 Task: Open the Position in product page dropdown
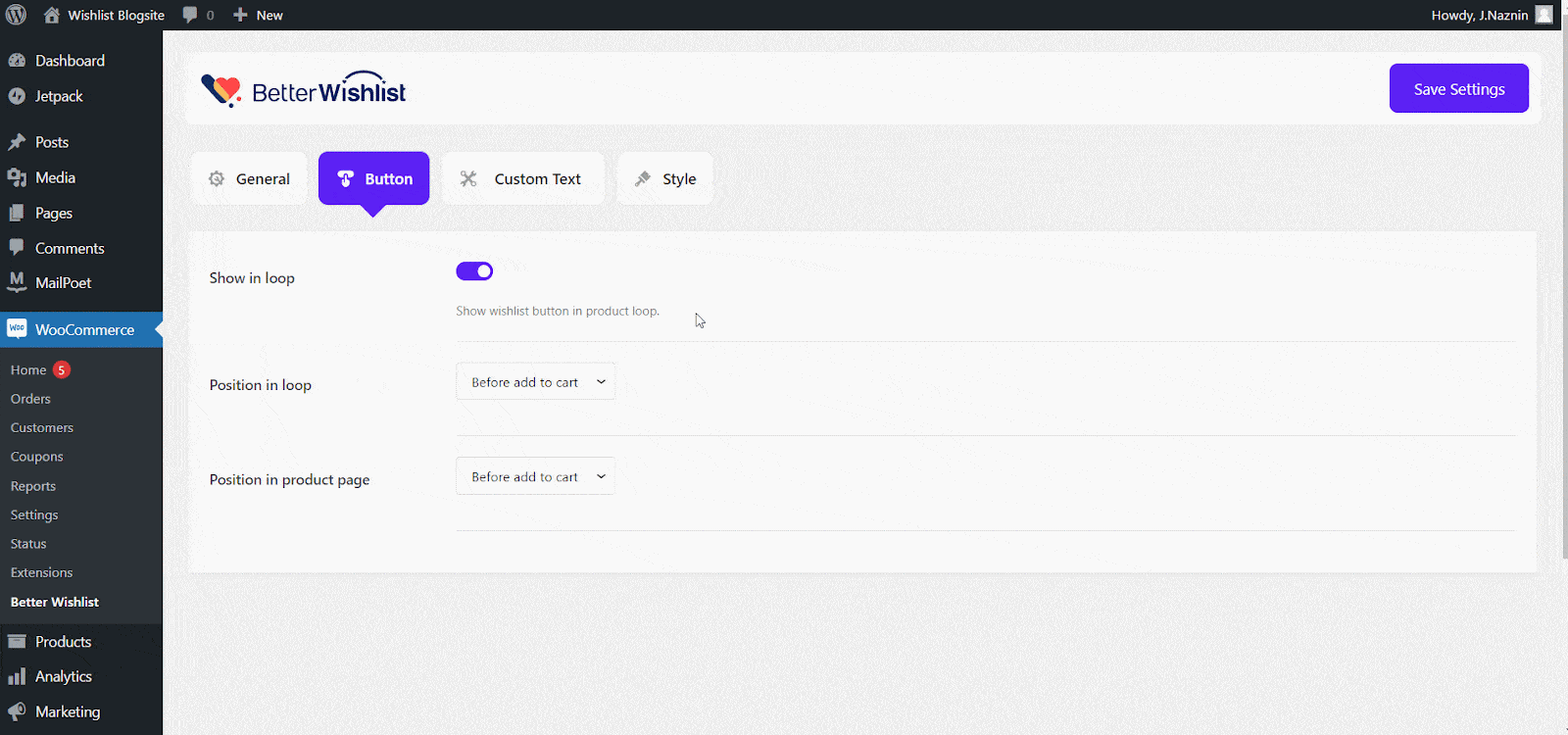click(536, 476)
